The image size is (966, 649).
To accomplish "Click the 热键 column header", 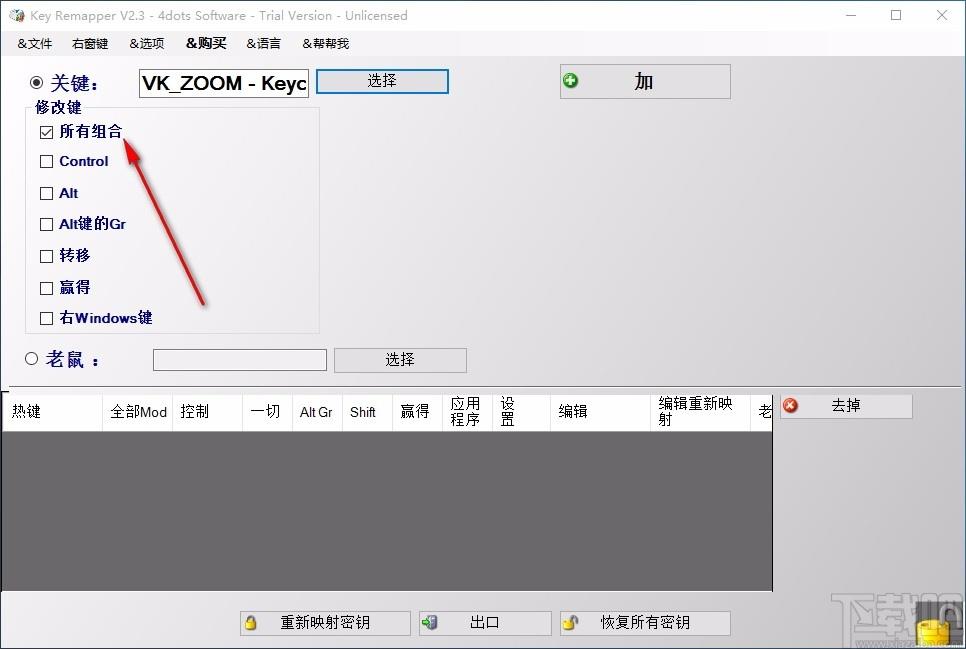I will click(27, 412).
